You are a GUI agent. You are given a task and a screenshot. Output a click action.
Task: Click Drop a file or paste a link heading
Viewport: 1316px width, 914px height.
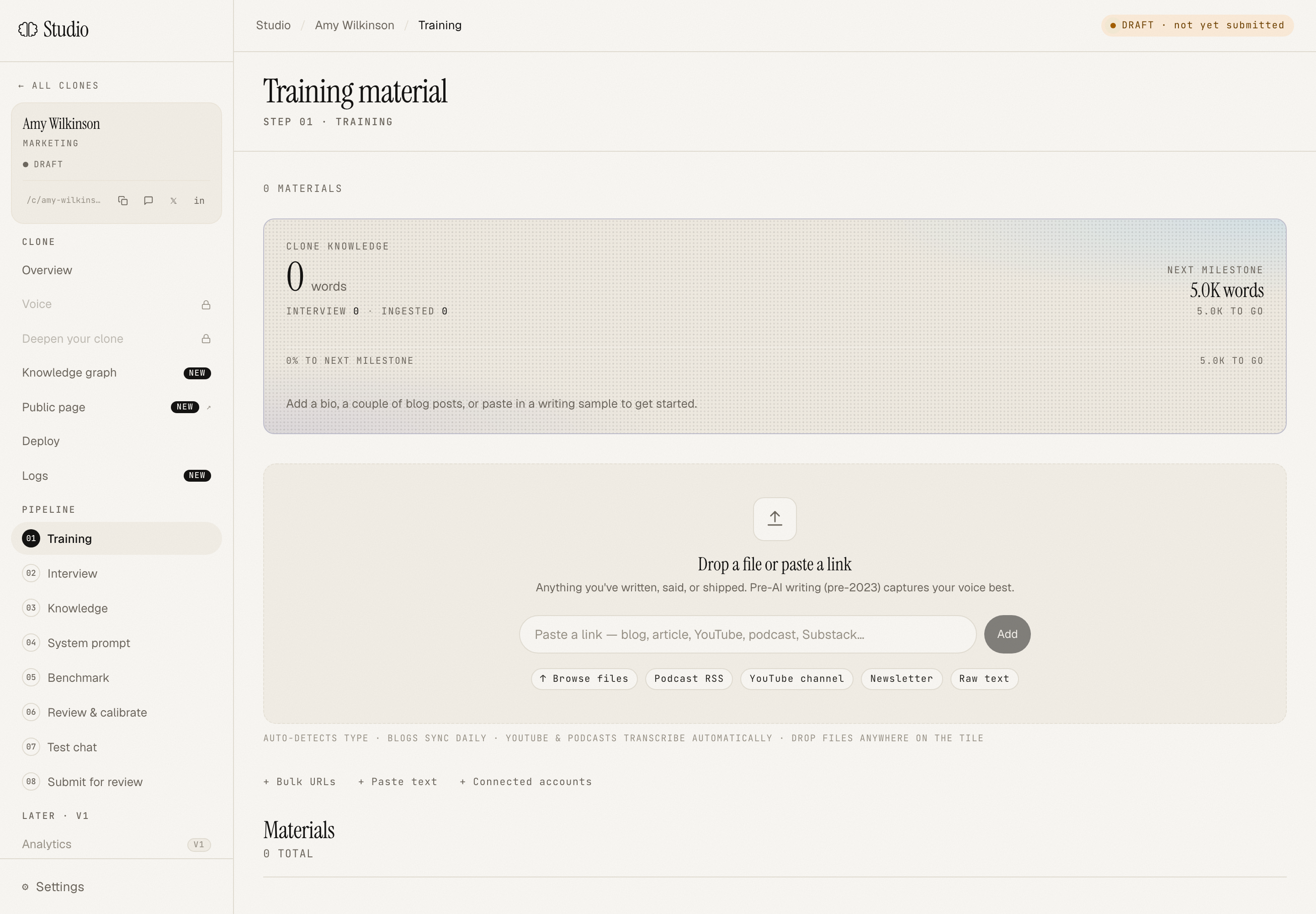pyautogui.click(x=774, y=565)
